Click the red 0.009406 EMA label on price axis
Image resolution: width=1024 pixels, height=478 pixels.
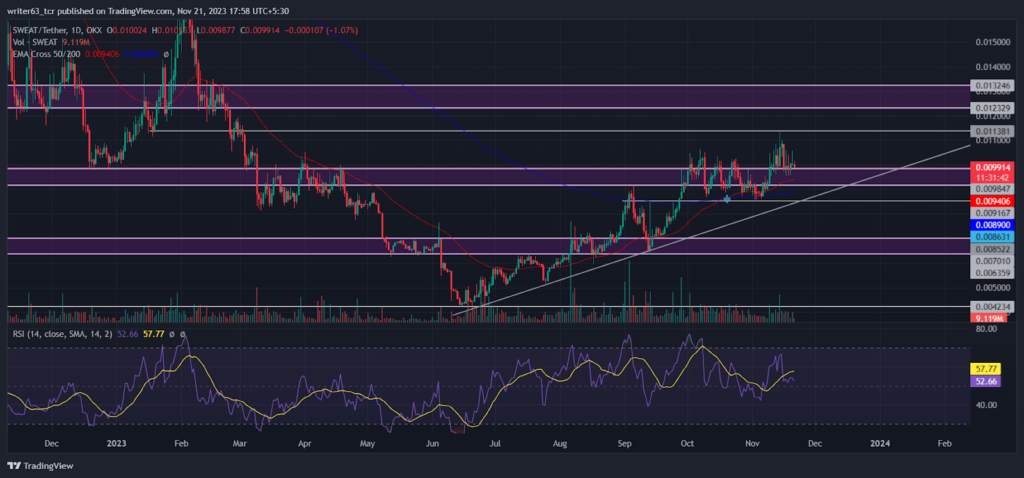992,200
